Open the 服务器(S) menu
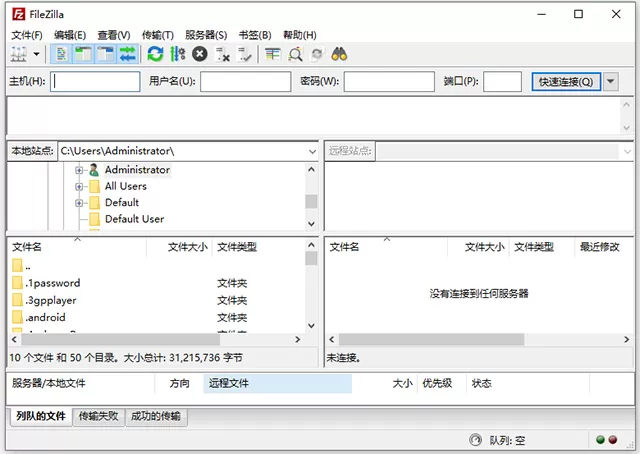640x454 pixels. (206, 35)
